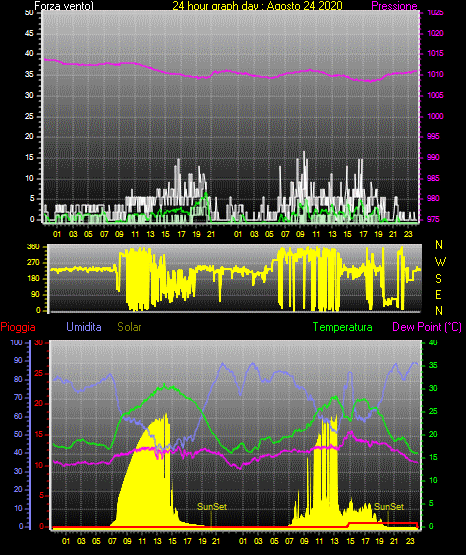Click first SunSet marker on solar chart
The width and height of the screenshot is (466, 555).
point(212,507)
